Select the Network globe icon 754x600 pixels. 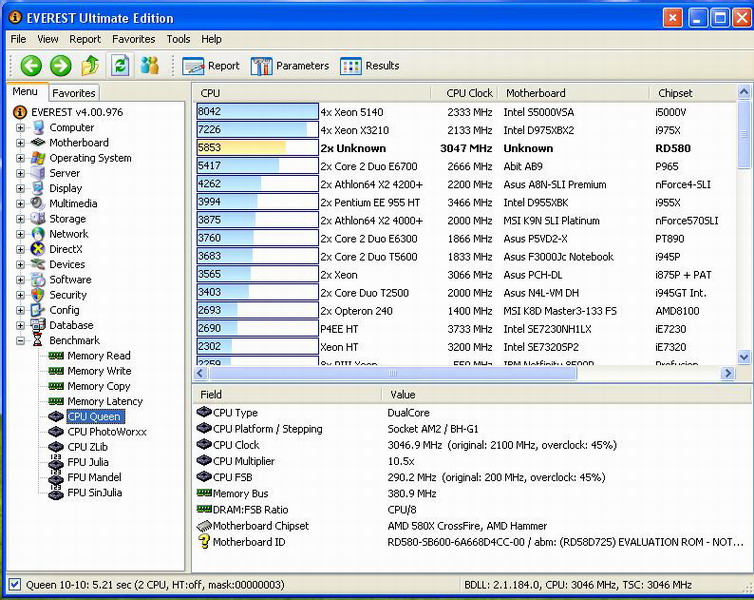[38, 234]
